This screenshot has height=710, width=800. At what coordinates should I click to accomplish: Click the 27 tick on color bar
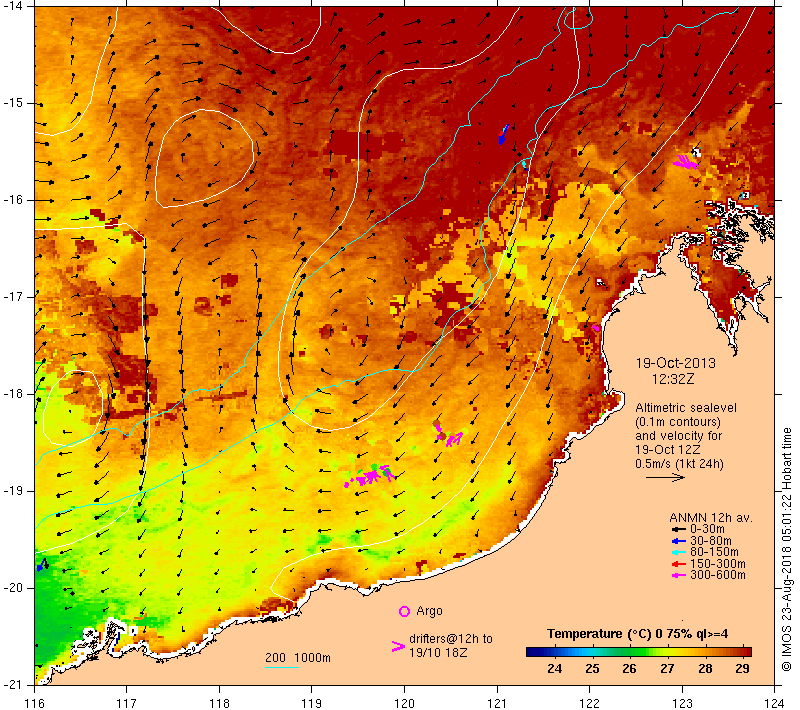[667, 669]
